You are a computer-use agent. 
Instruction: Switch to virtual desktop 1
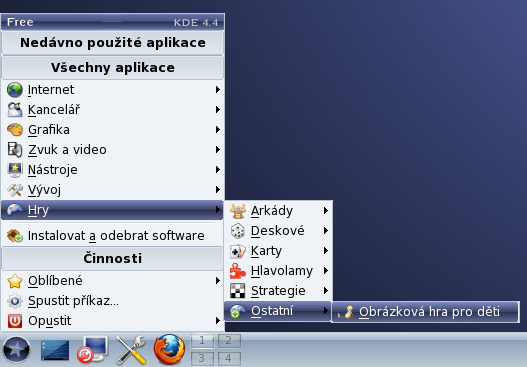click(x=202, y=341)
